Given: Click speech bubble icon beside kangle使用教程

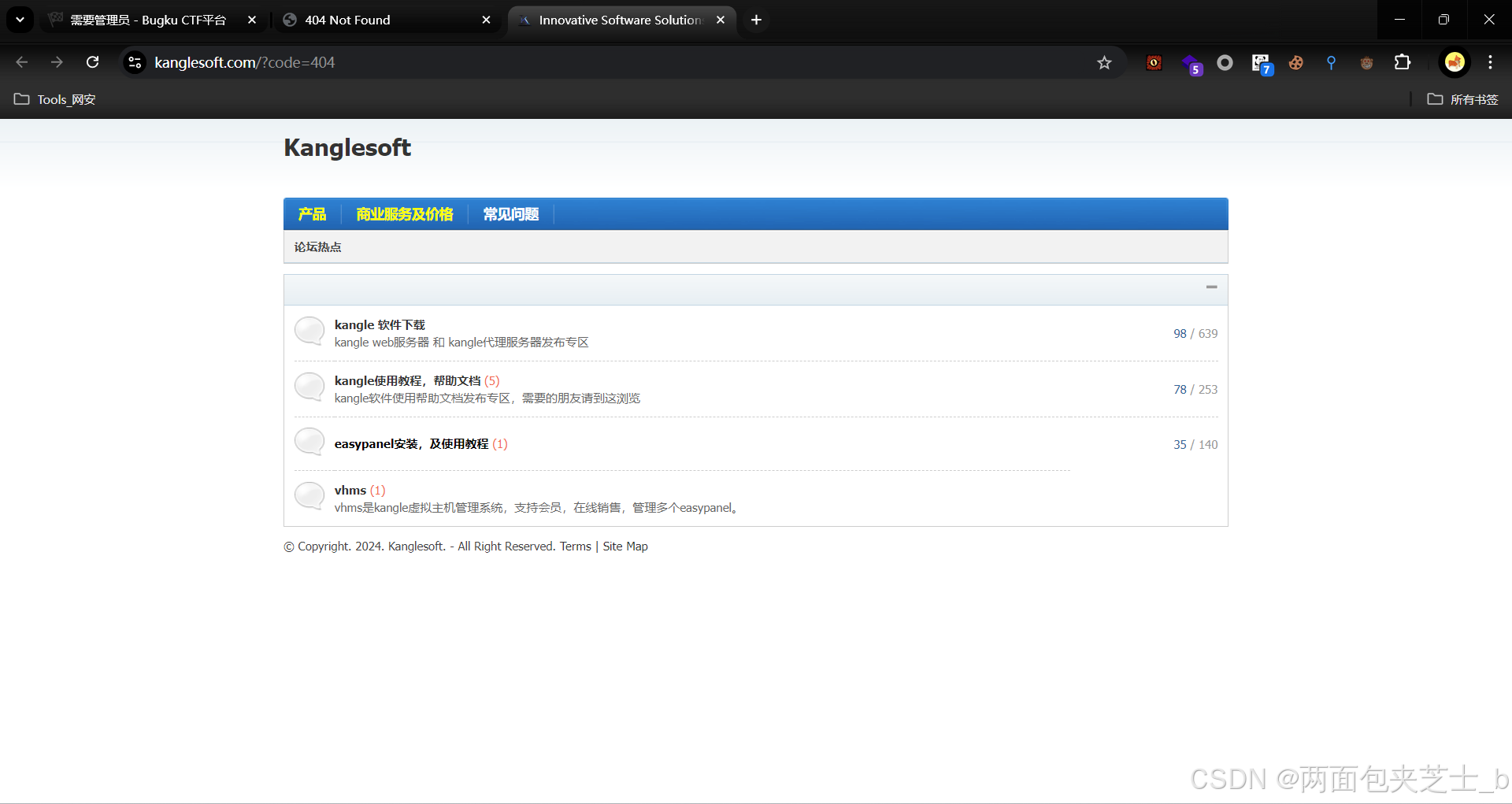Looking at the screenshot, I should pyautogui.click(x=309, y=387).
